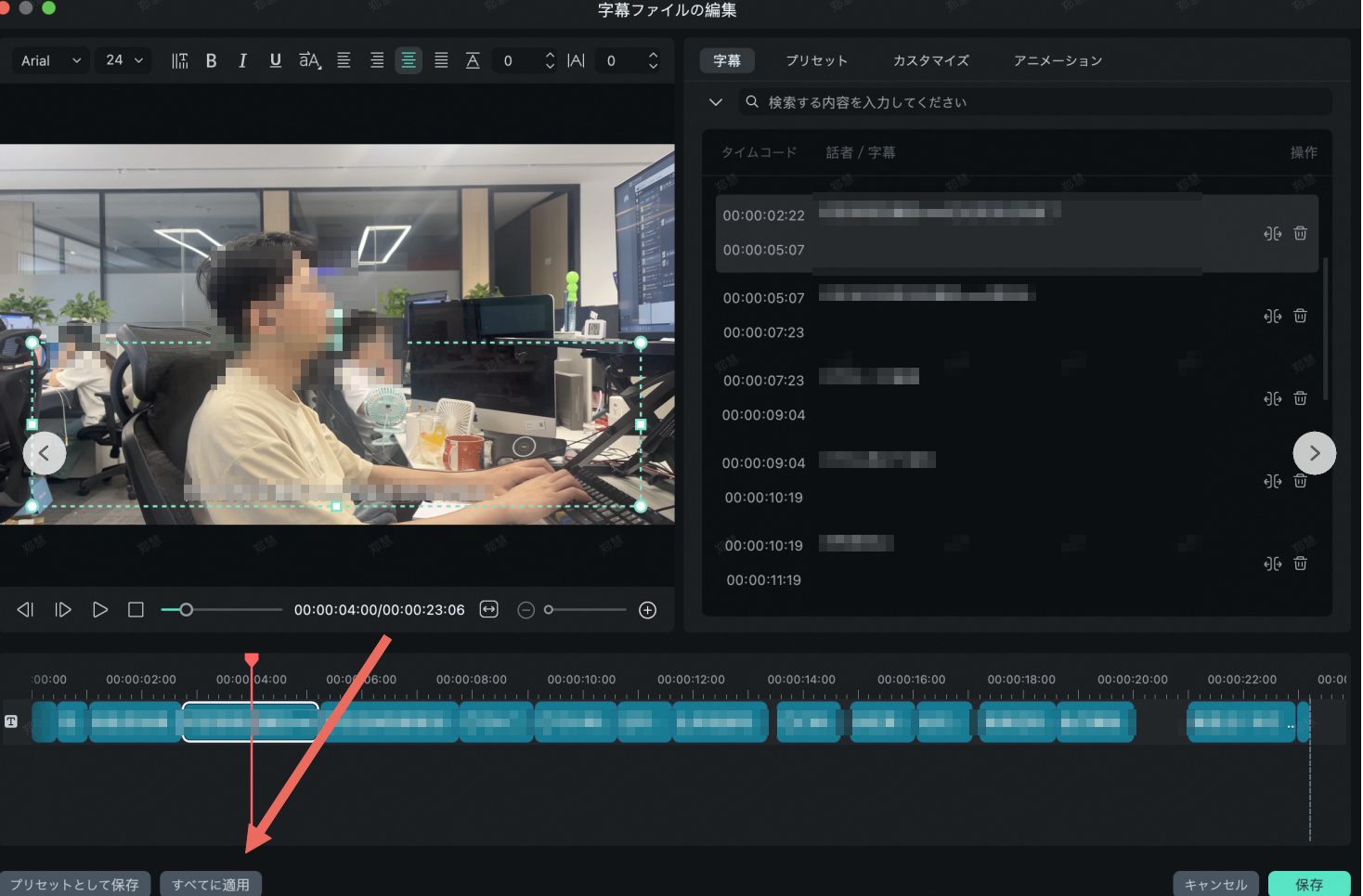
Task: Enable left text alignment
Action: pos(344,60)
